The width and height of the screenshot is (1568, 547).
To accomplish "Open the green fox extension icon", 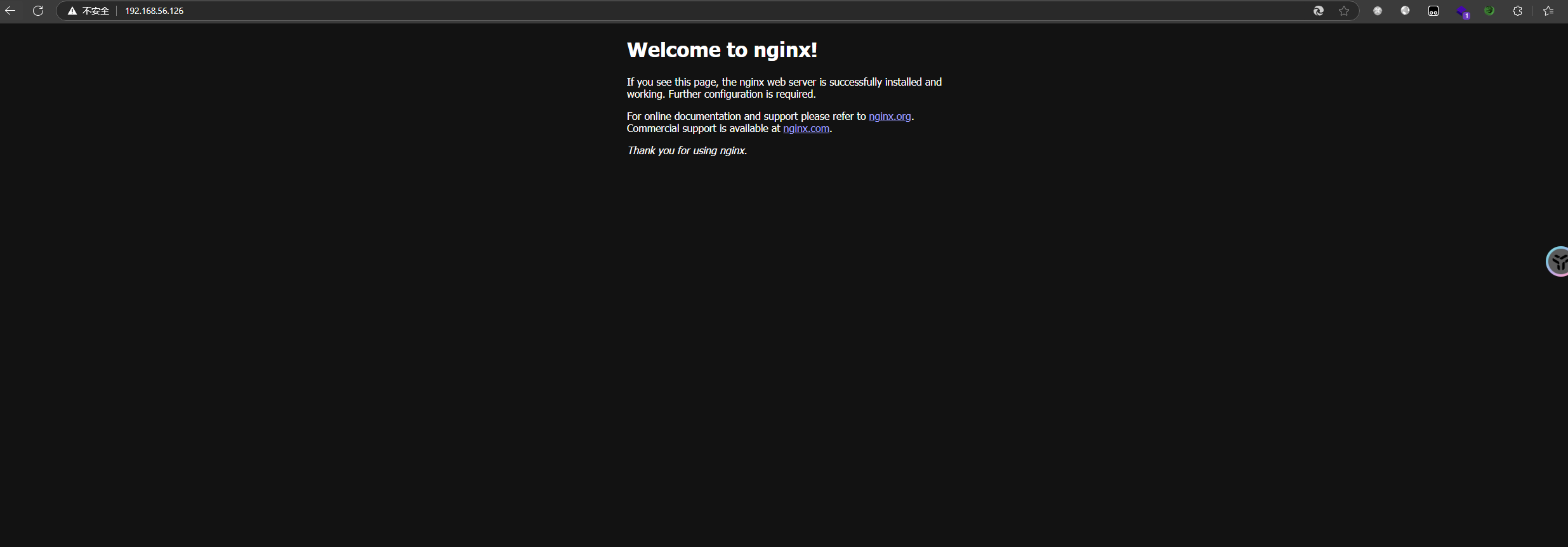I will tap(1489, 11).
